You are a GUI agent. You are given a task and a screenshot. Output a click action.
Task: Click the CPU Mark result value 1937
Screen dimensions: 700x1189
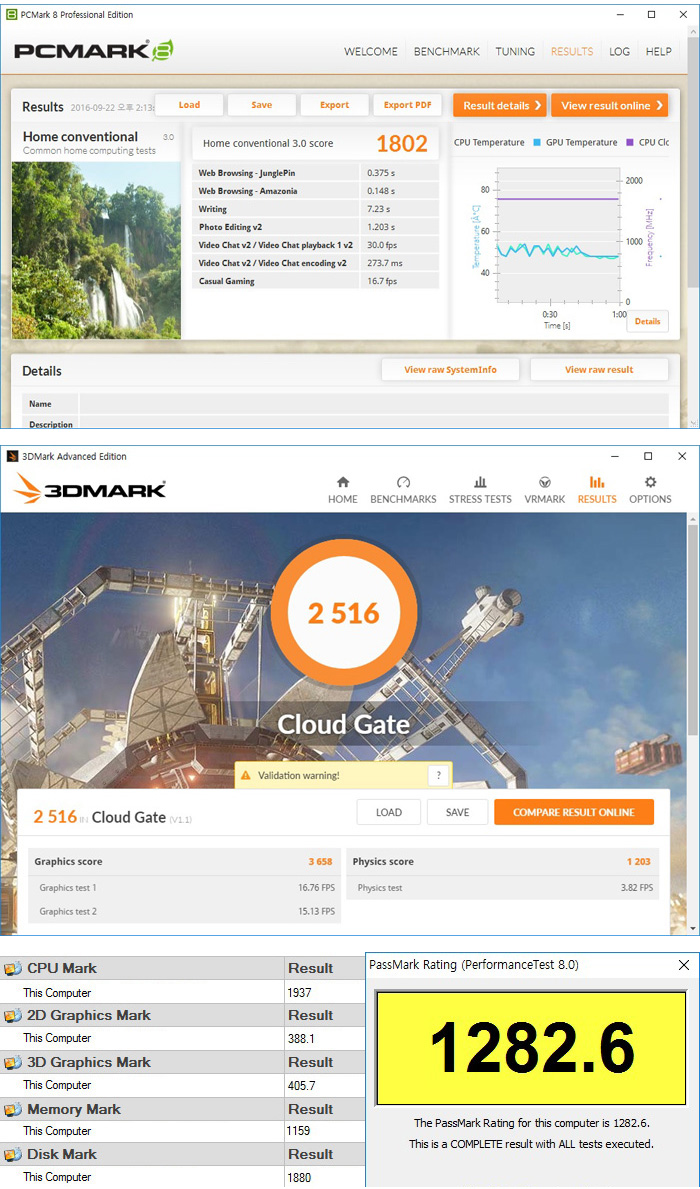coord(300,993)
